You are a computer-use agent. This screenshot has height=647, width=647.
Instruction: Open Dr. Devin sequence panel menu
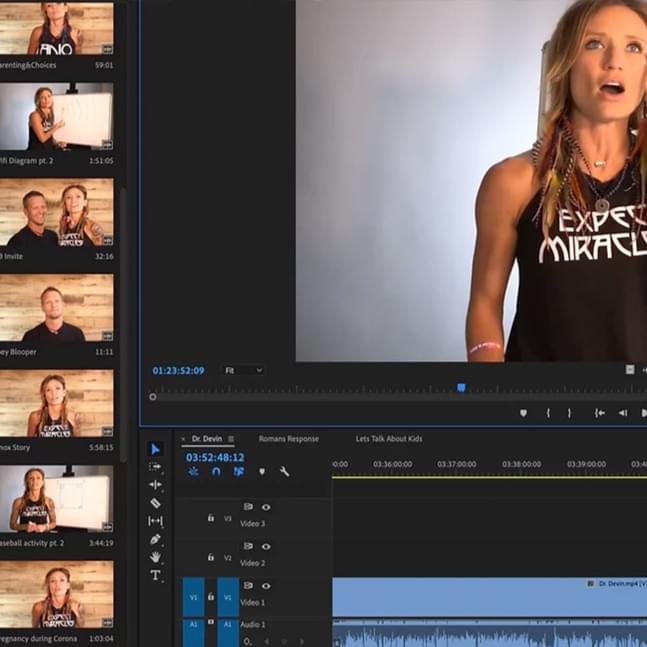click(231, 439)
